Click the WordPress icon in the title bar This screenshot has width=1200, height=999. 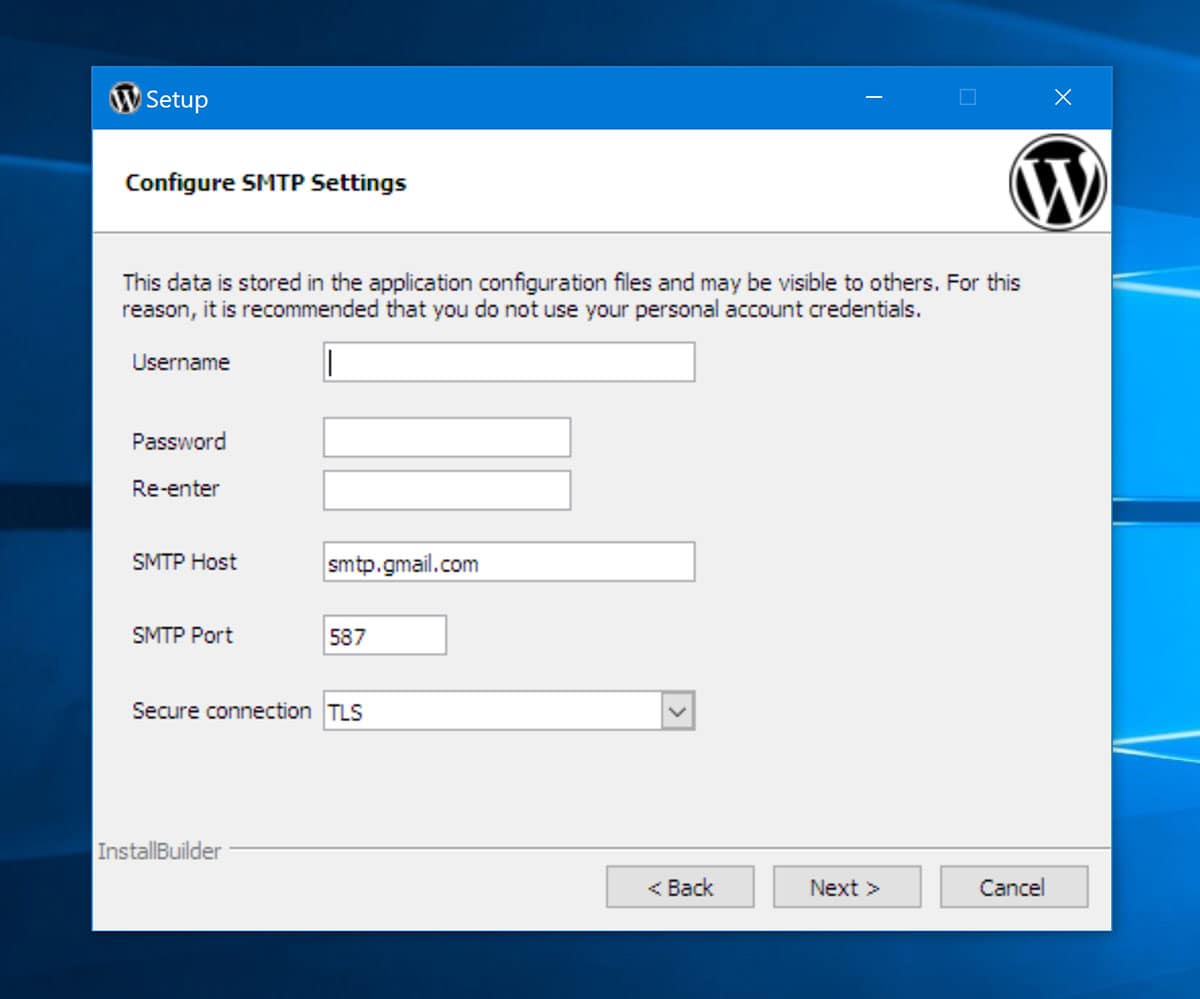(125, 98)
